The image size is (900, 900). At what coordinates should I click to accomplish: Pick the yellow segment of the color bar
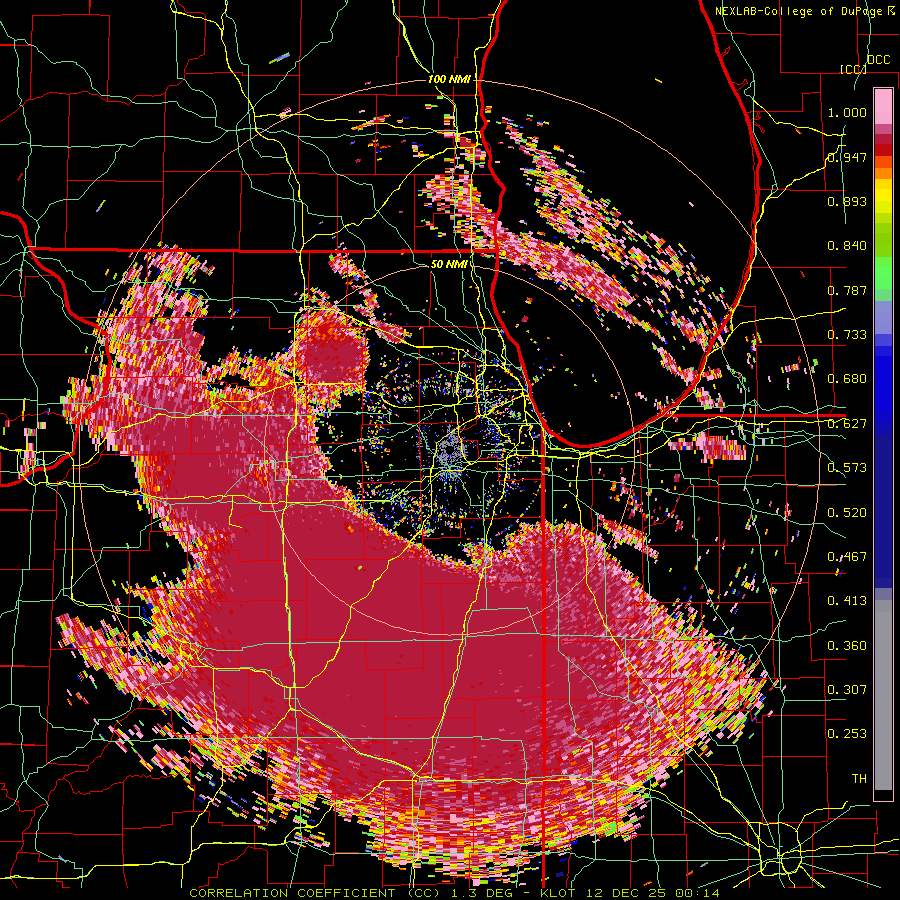pos(883,200)
